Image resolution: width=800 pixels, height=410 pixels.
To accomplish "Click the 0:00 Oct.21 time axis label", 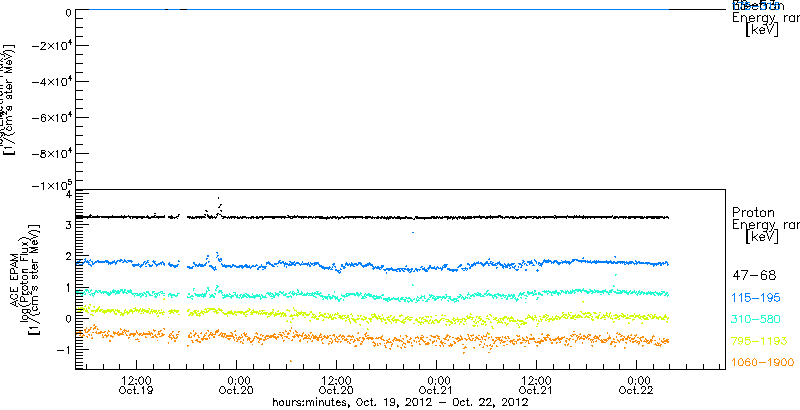I will pyautogui.click(x=436, y=385).
